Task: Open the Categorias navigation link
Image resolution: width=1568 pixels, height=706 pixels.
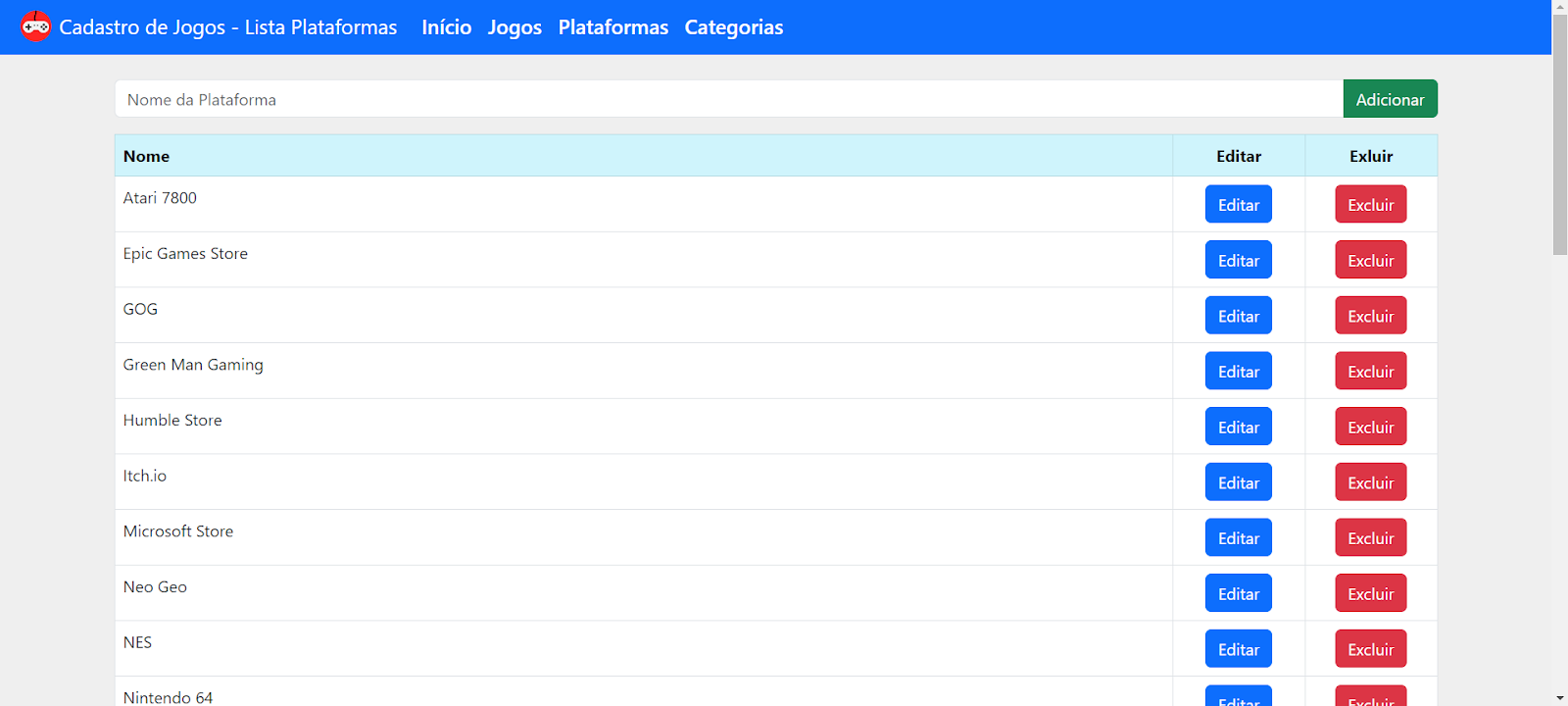Action: pos(734,27)
